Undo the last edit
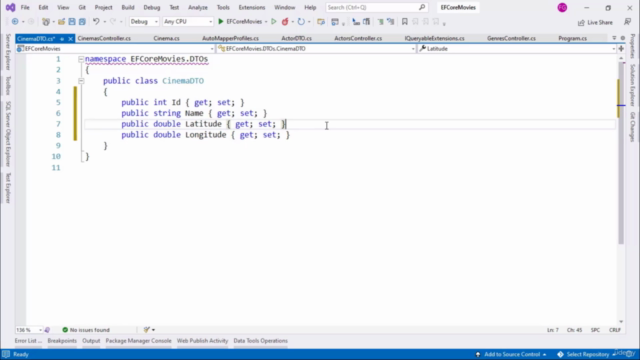This screenshot has width=640, height=360. coord(96,22)
